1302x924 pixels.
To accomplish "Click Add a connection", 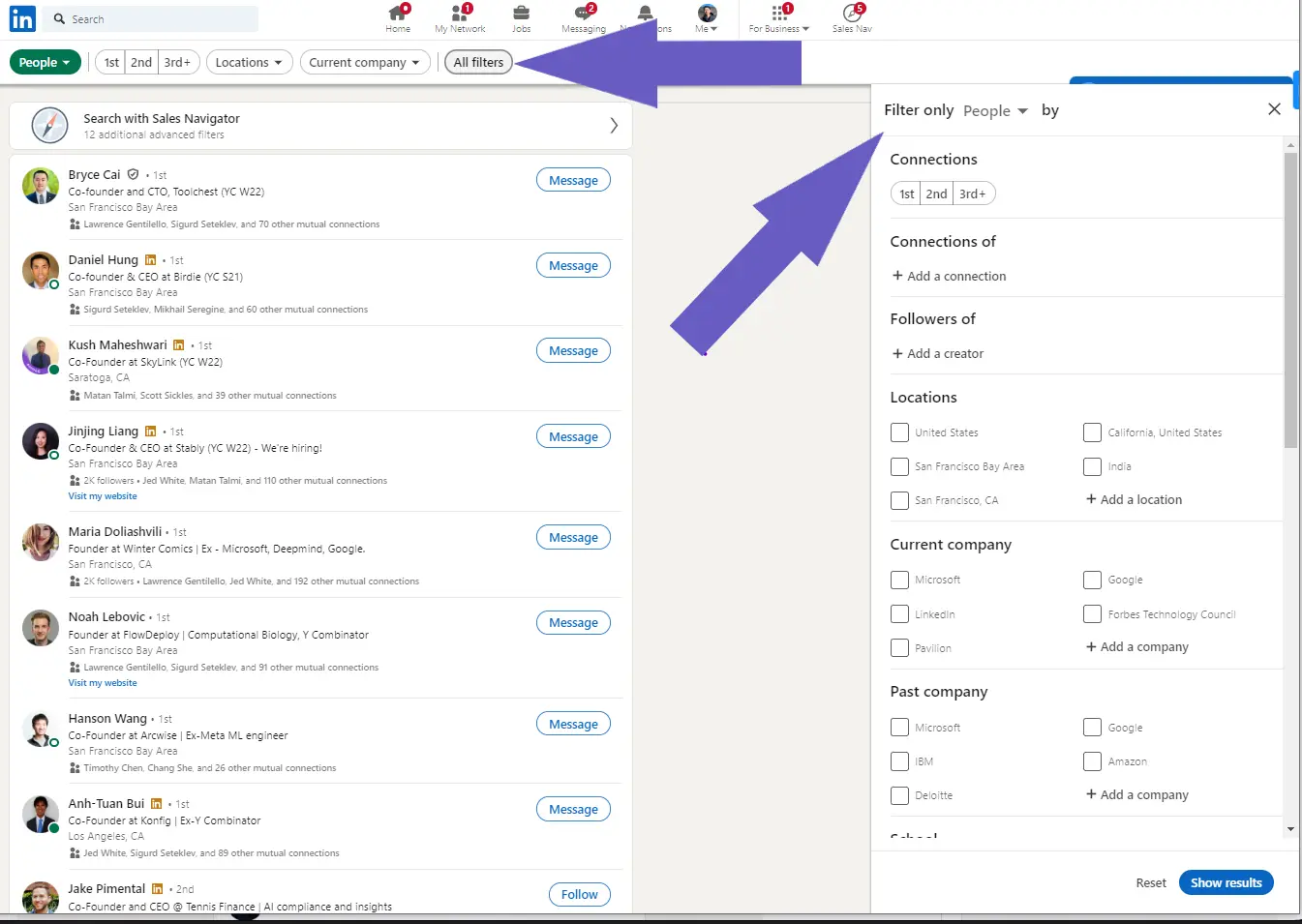I will 949,276.
